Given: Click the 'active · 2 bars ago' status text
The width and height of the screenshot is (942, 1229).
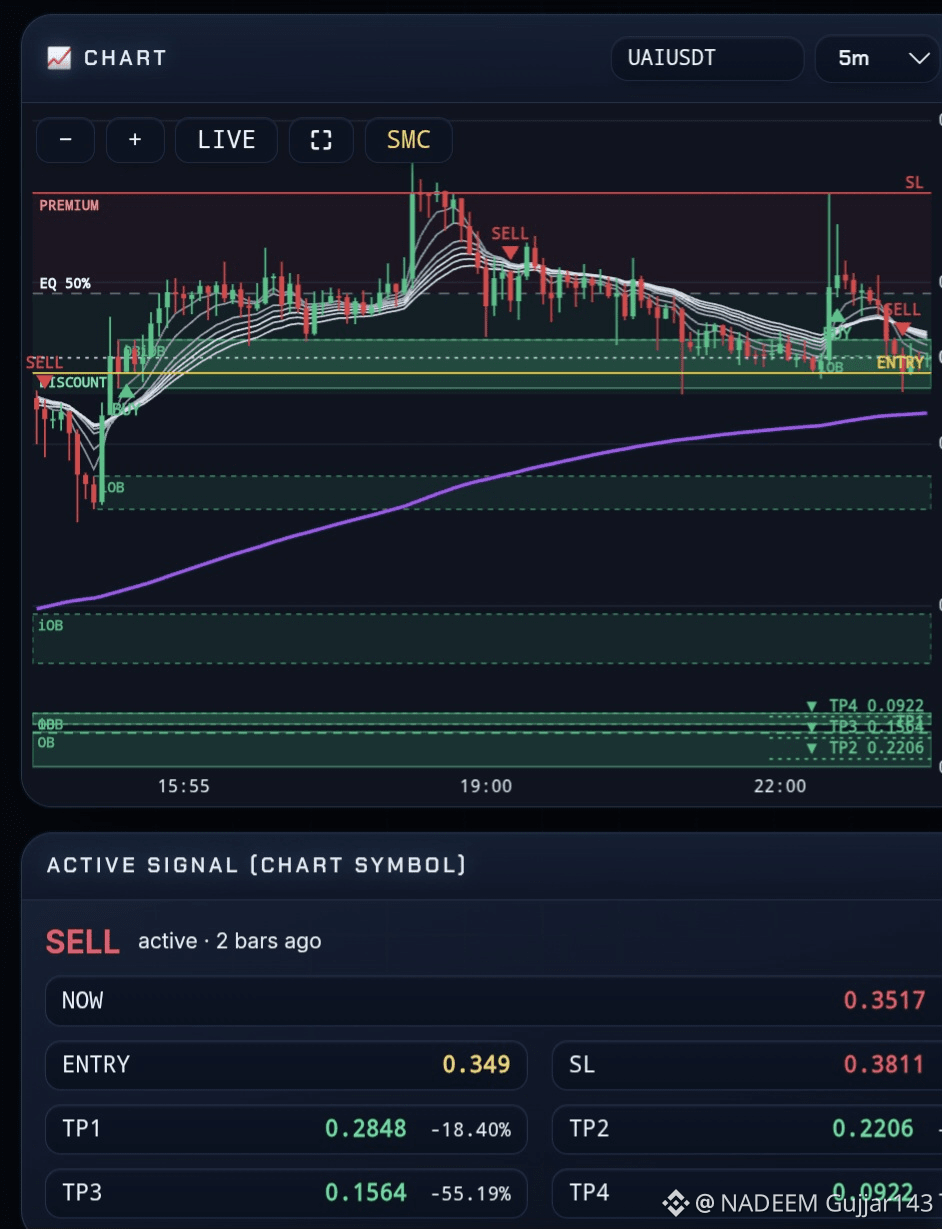Looking at the screenshot, I should 230,941.
